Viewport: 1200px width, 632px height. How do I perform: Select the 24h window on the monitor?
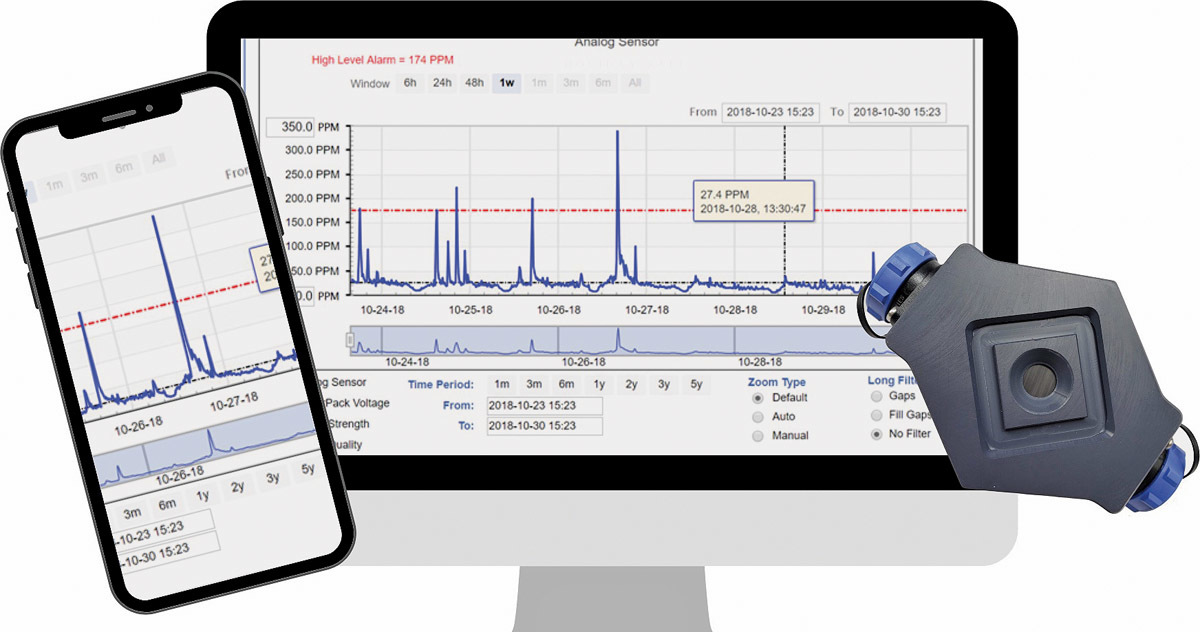(441, 84)
